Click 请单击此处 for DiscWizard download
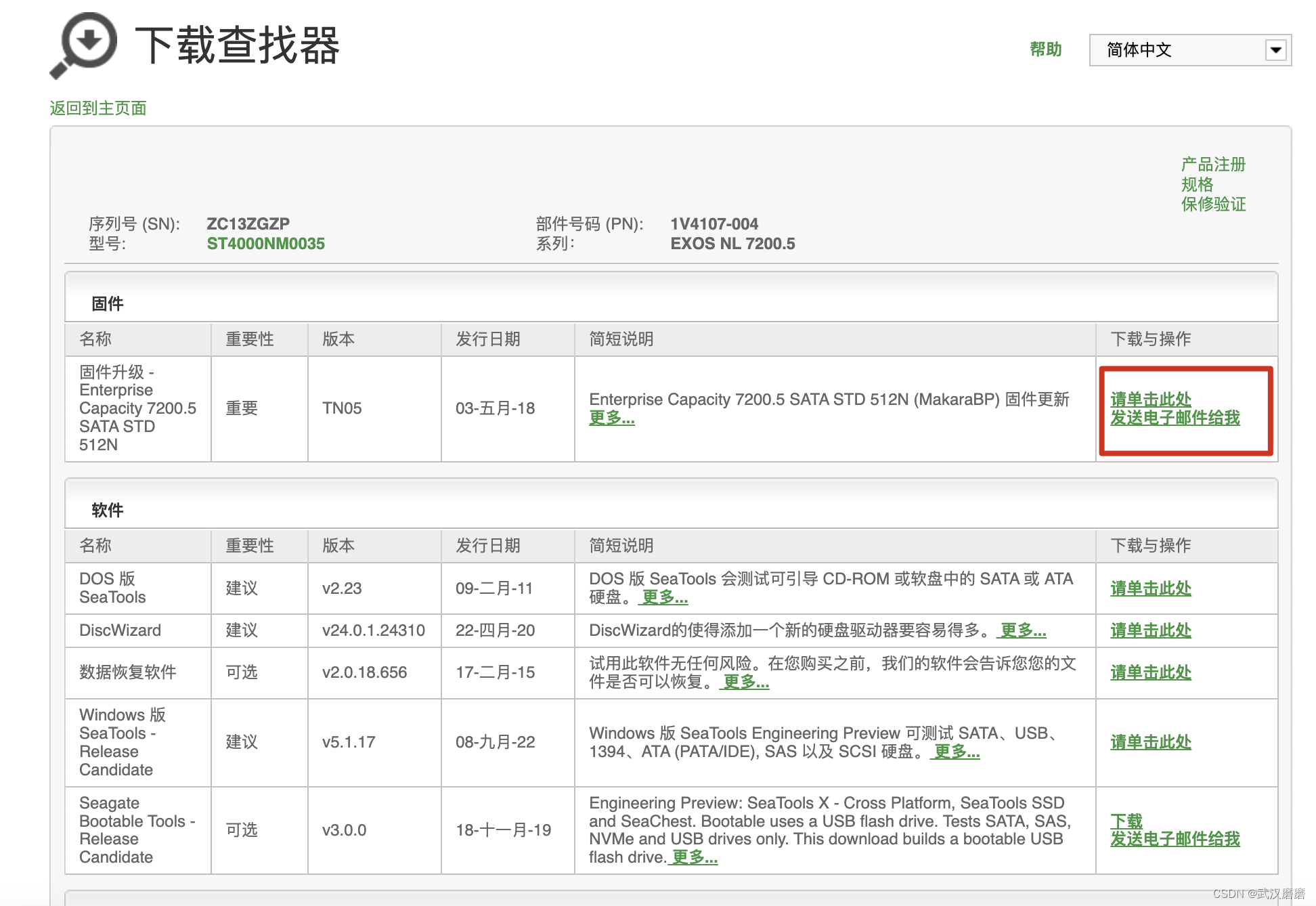 pyautogui.click(x=1150, y=630)
